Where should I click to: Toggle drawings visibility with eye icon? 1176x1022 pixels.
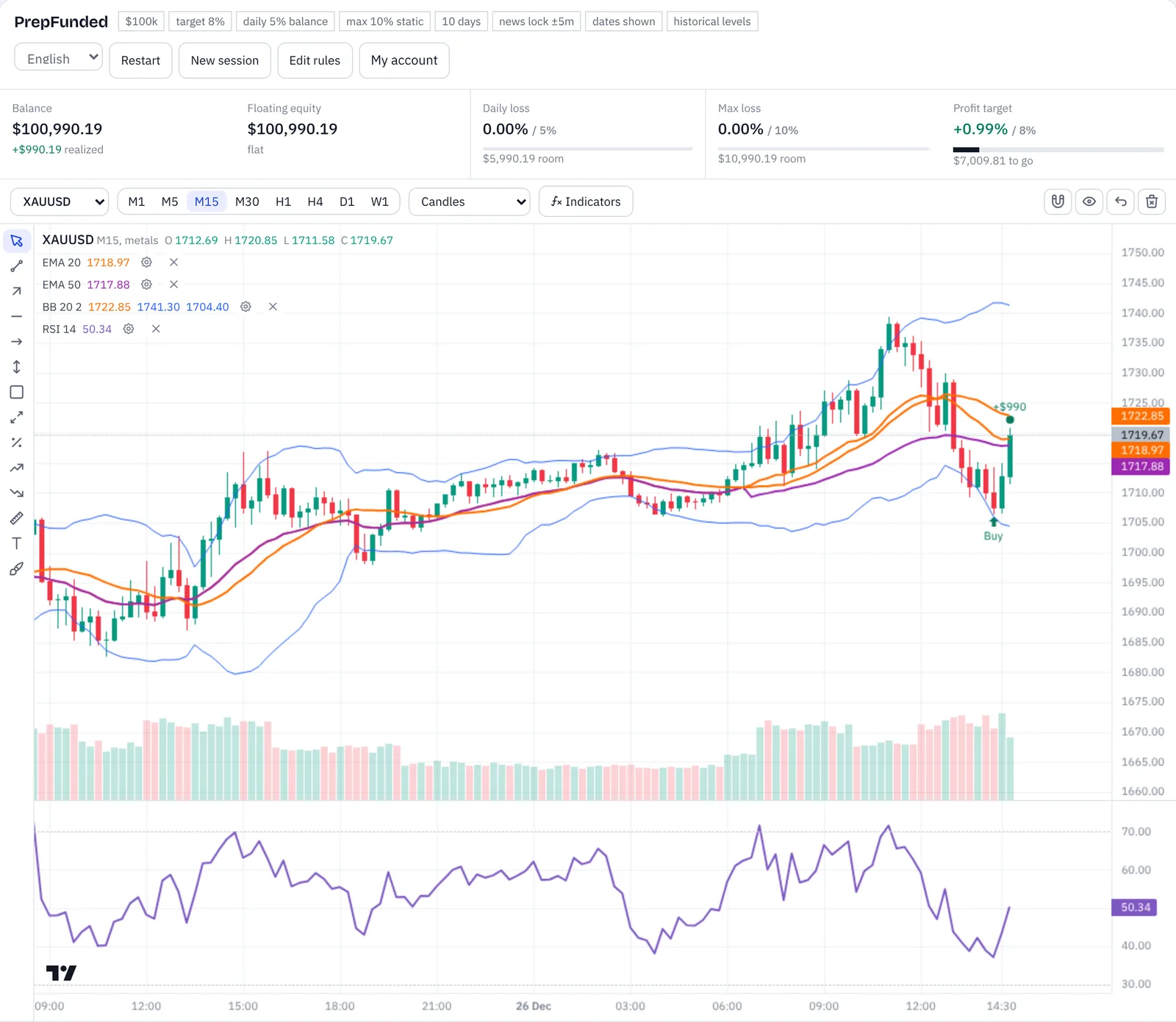pyautogui.click(x=1089, y=201)
